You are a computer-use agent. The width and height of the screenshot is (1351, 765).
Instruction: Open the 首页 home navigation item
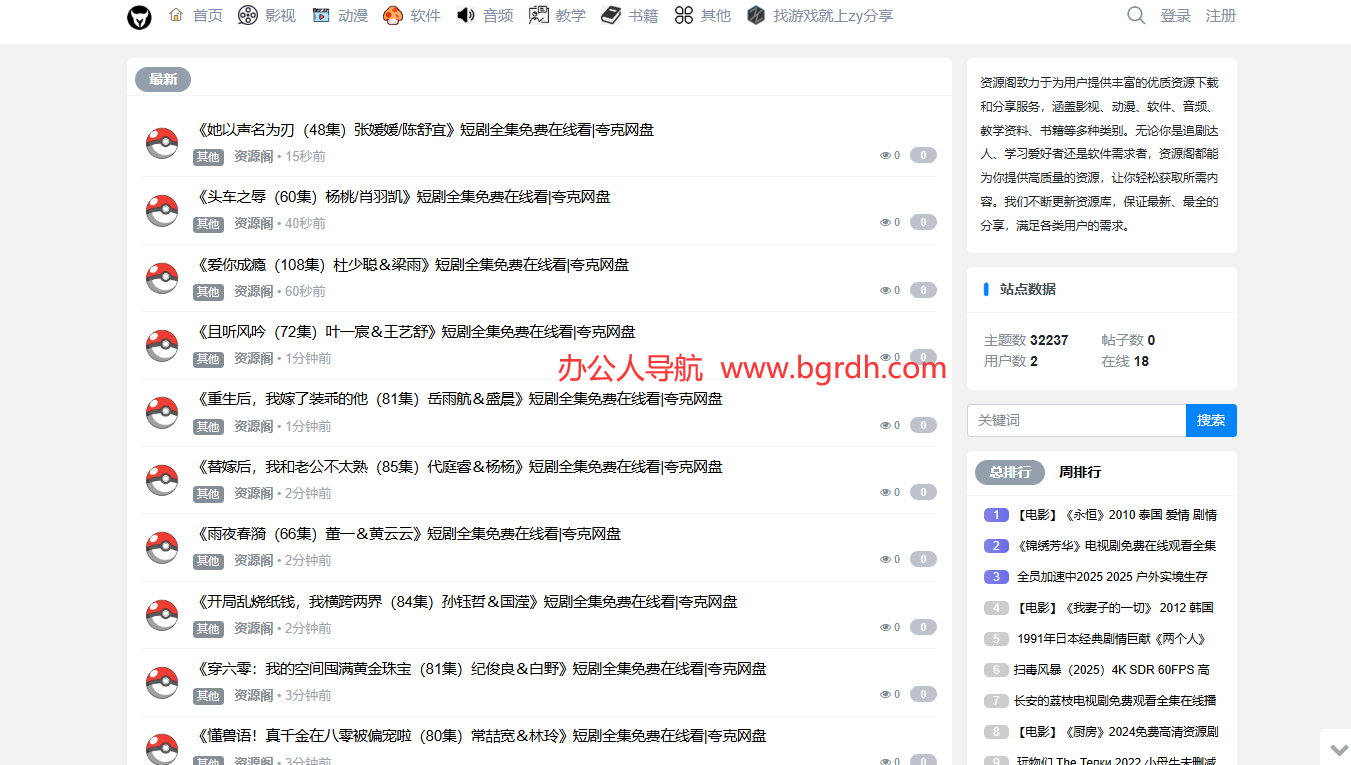[196, 16]
